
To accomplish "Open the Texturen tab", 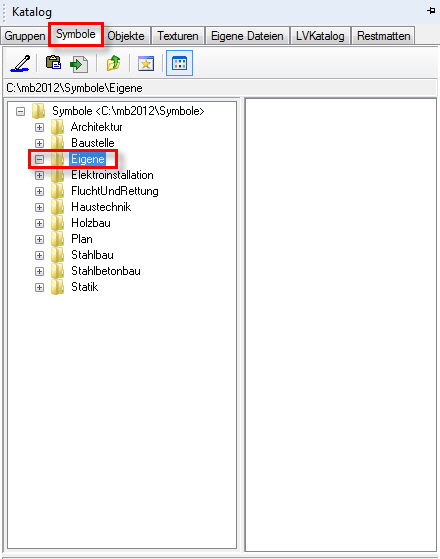I will [178, 36].
